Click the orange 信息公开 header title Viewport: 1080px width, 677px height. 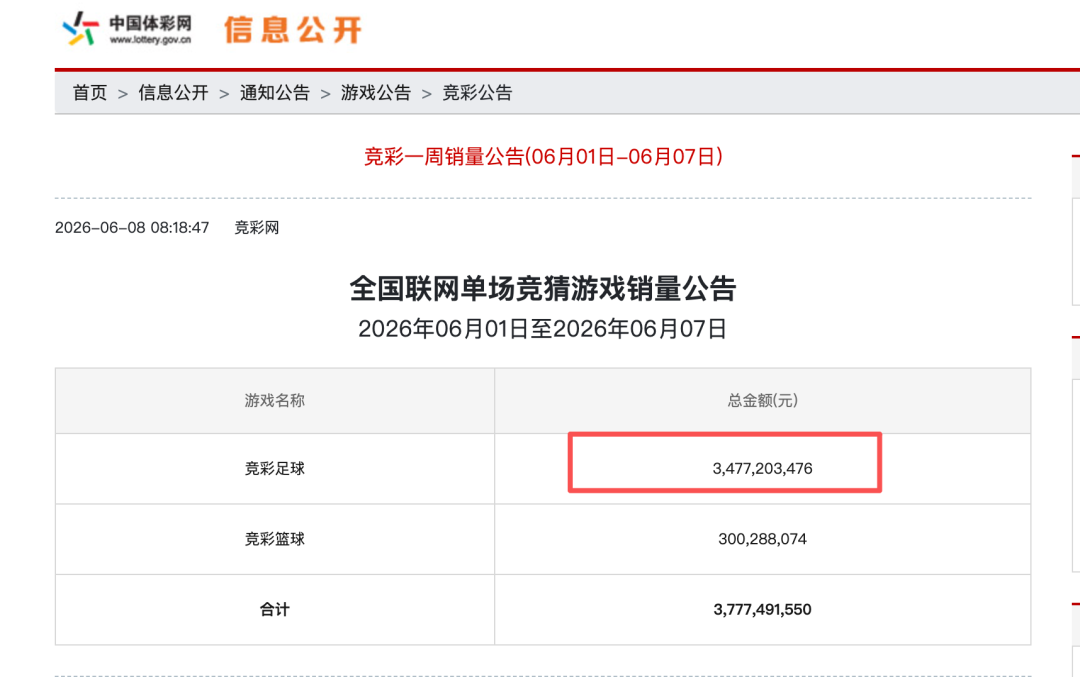point(293,30)
